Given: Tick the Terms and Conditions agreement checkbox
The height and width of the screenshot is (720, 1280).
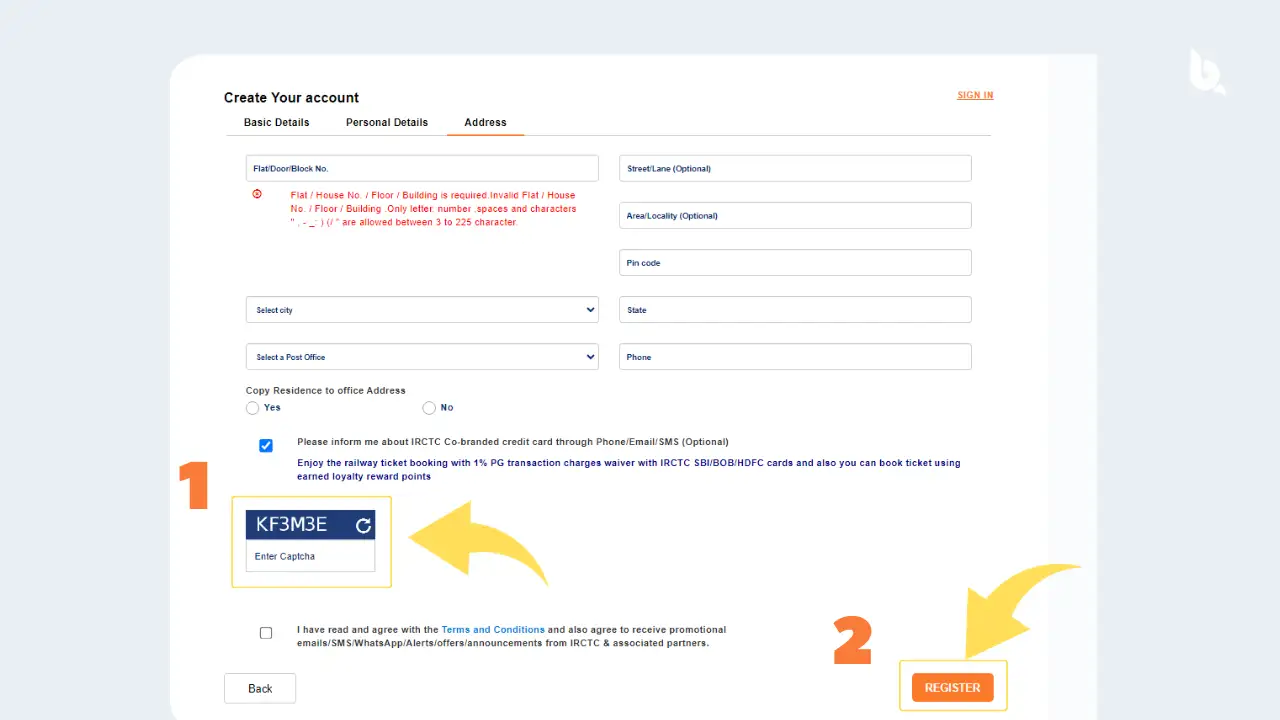Looking at the screenshot, I should pos(266,633).
